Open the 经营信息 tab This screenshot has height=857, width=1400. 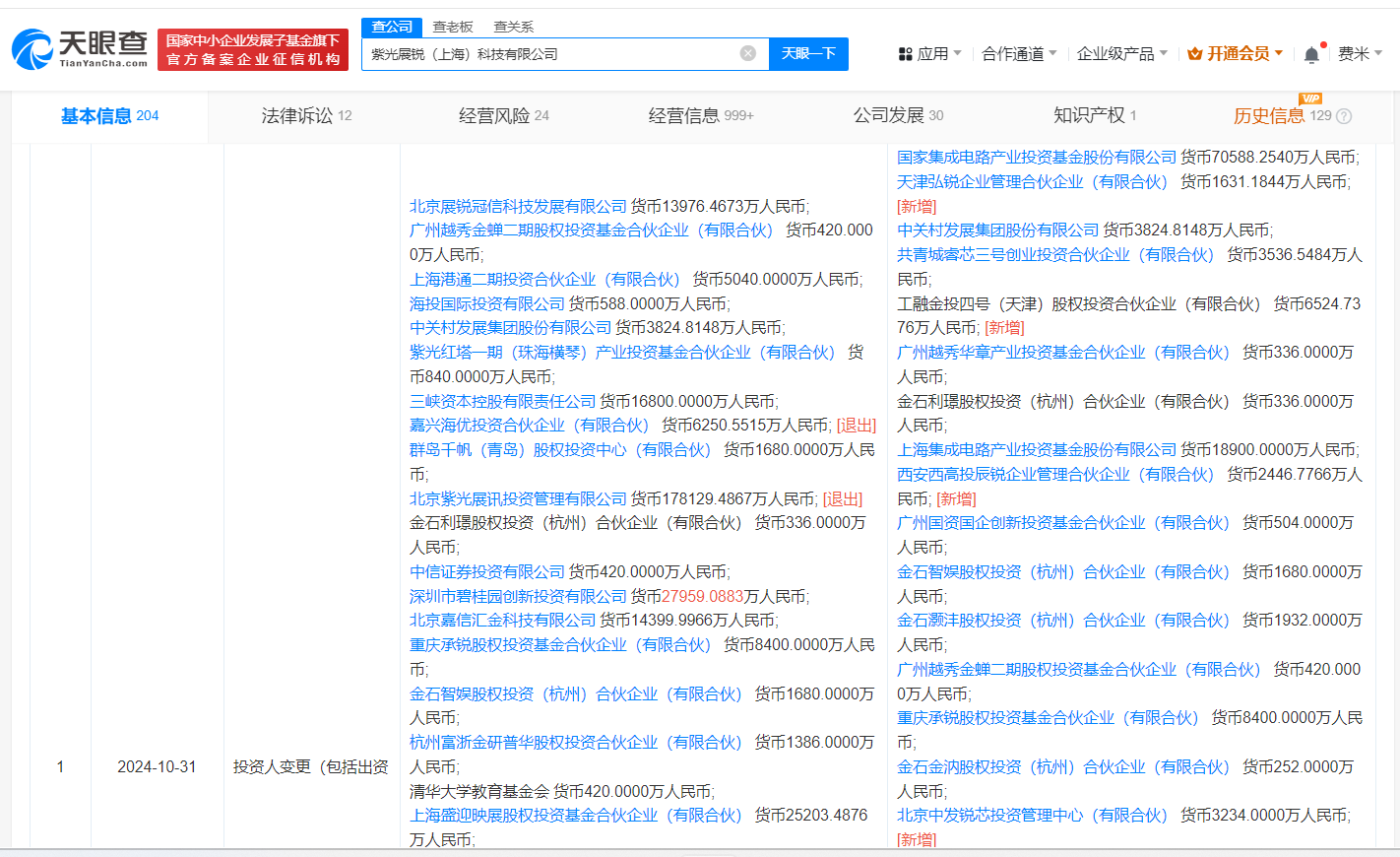(x=701, y=116)
